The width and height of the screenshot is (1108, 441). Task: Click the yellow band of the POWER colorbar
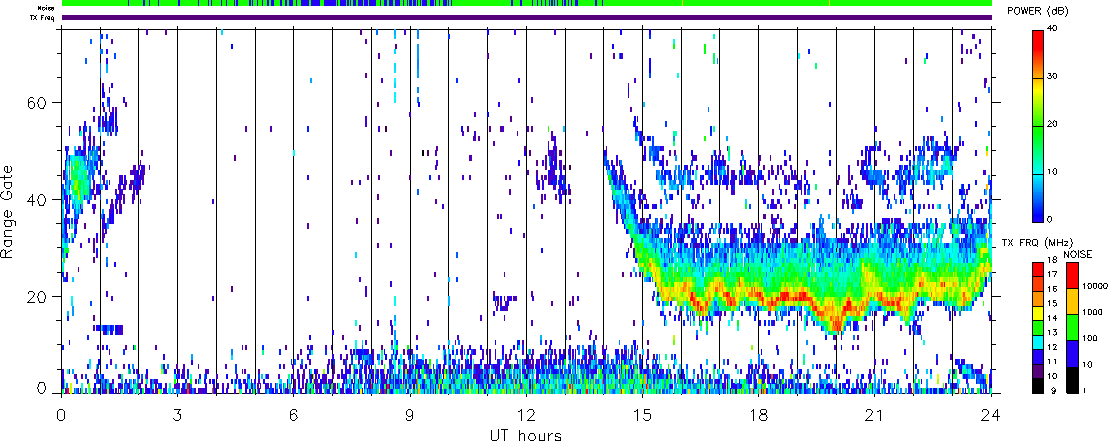click(x=1039, y=88)
